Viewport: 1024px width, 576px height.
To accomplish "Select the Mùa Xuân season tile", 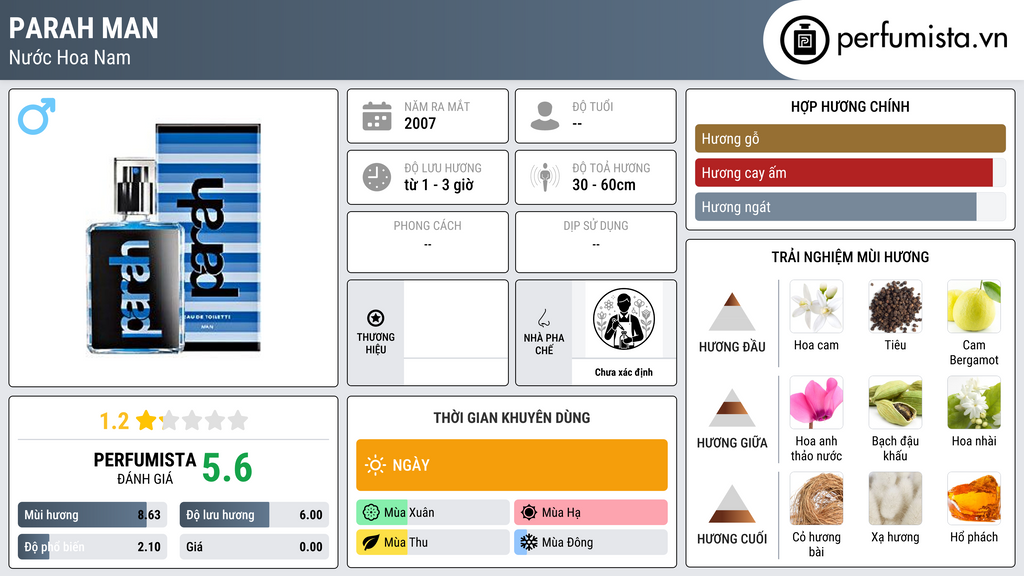I will (x=433, y=513).
